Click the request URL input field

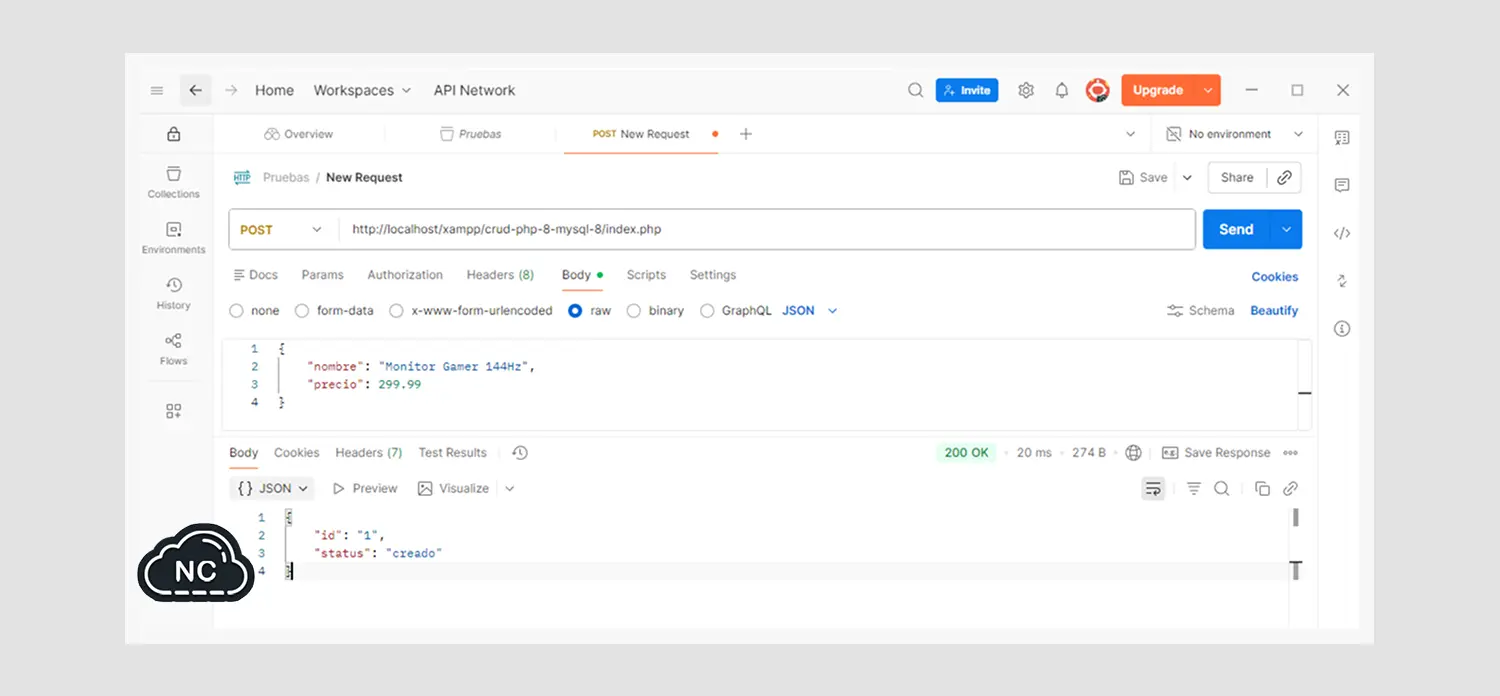(x=767, y=229)
